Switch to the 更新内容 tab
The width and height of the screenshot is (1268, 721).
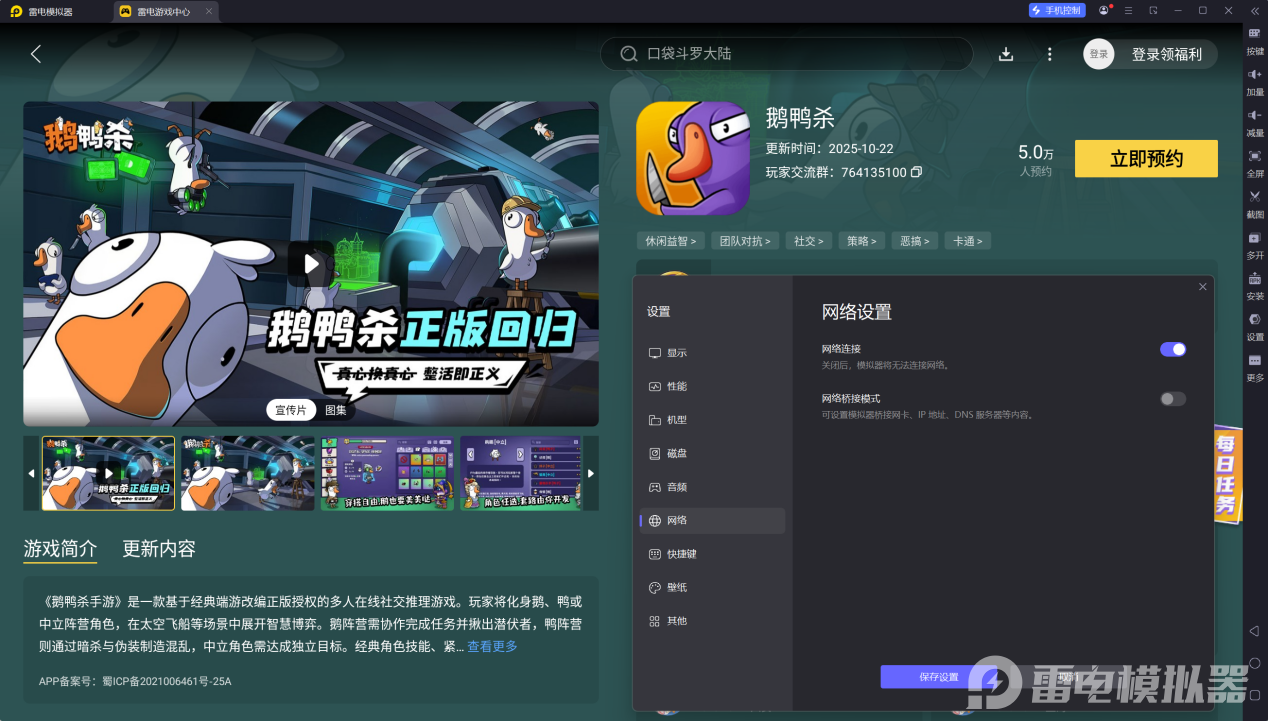coord(160,548)
